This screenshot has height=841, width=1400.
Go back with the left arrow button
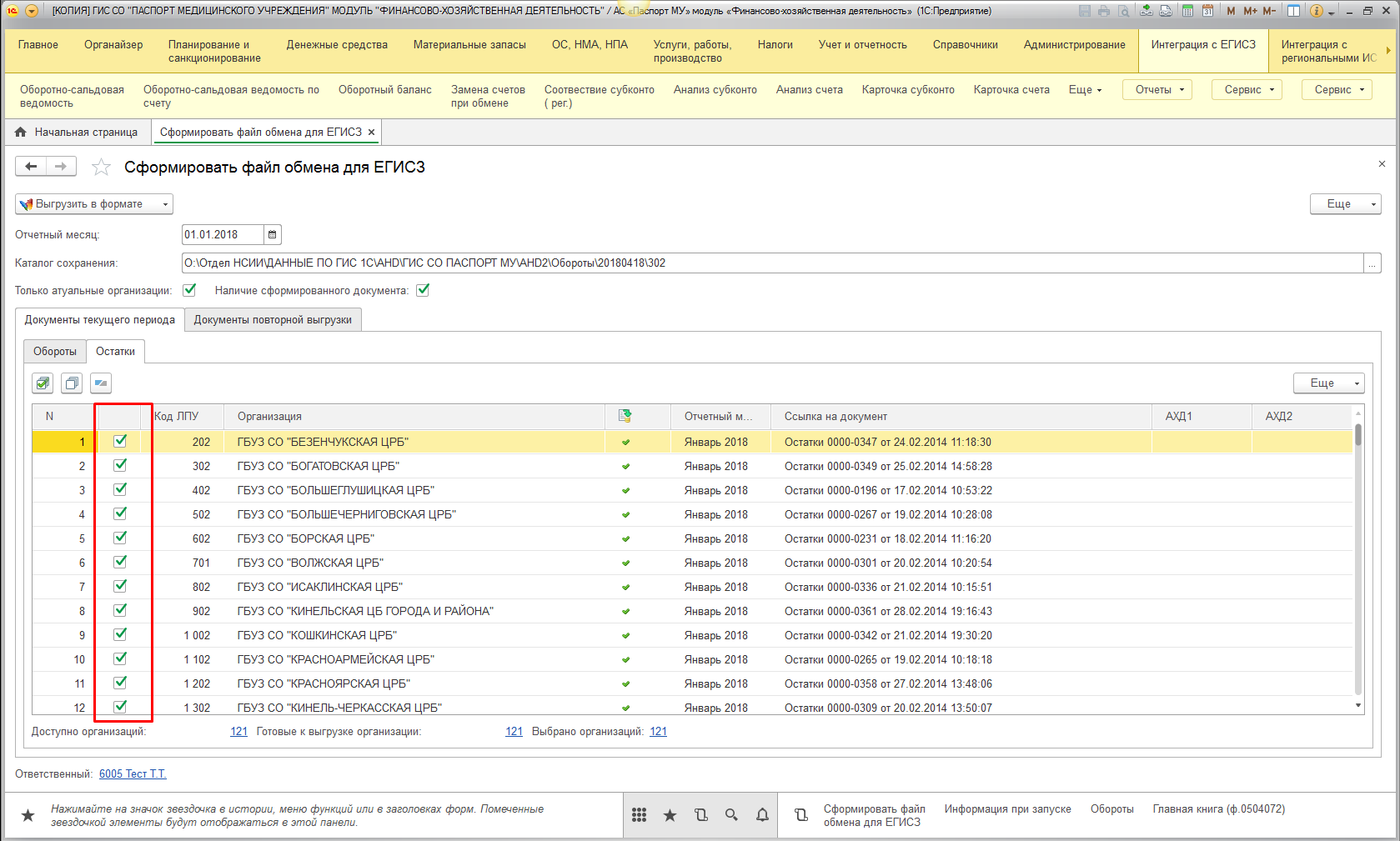coord(31,167)
